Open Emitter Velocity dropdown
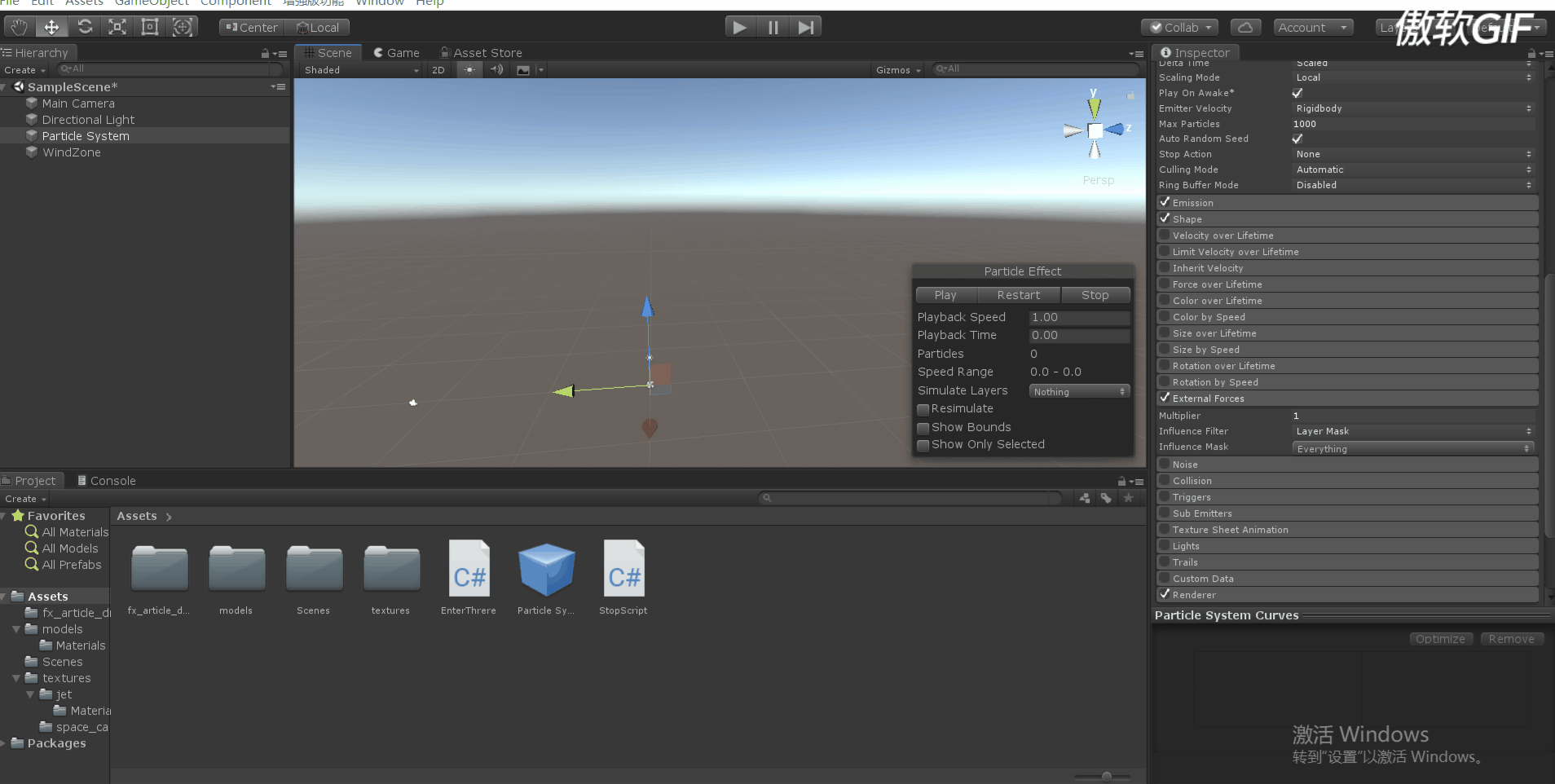This screenshot has height=784, width=1555. click(x=1414, y=108)
